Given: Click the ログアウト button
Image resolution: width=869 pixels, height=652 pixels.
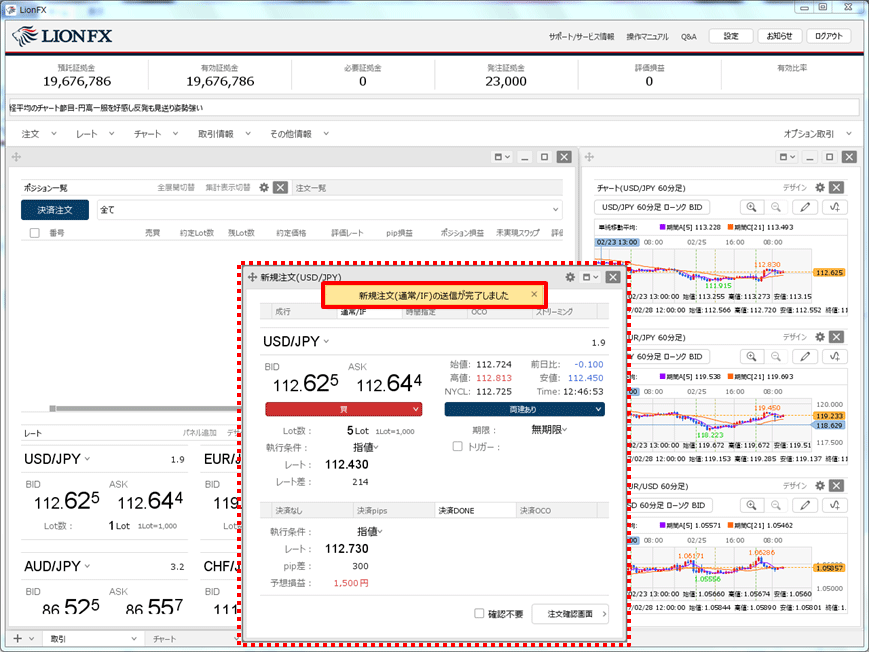Looking at the screenshot, I should [829, 36].
